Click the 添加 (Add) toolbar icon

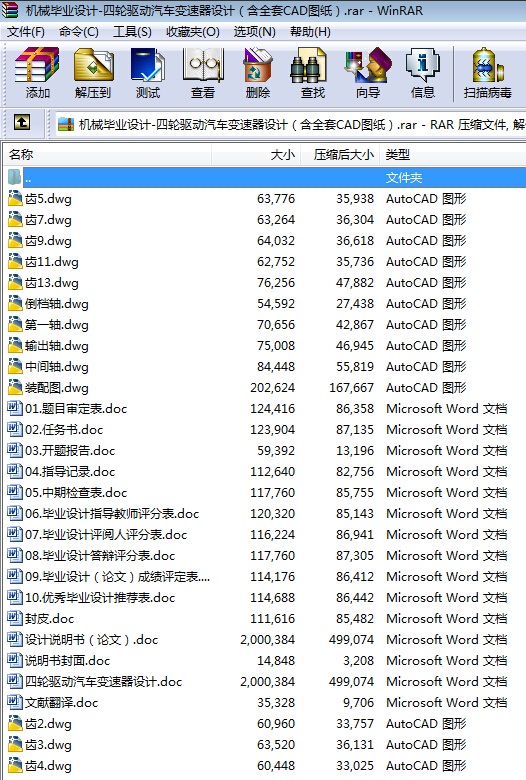point(37,65)
